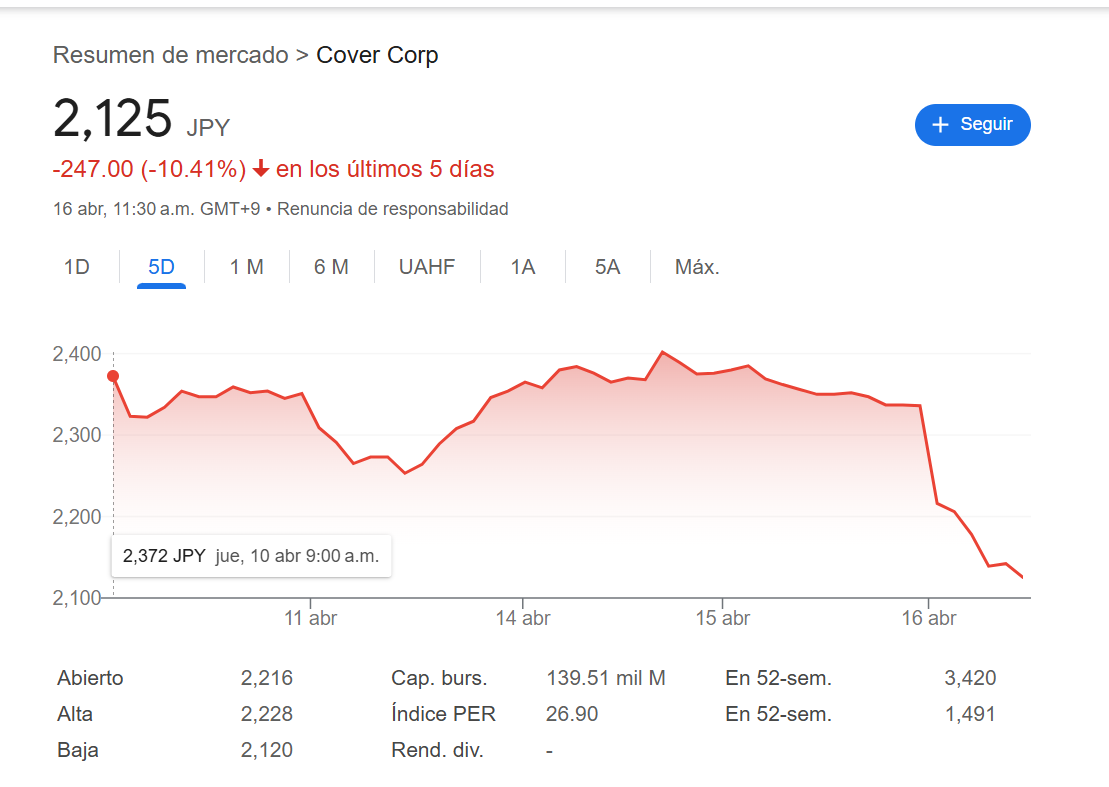Open the 1 M chart range tab
This screenshot has width=1109, height=787.
[x=246, y=267]
